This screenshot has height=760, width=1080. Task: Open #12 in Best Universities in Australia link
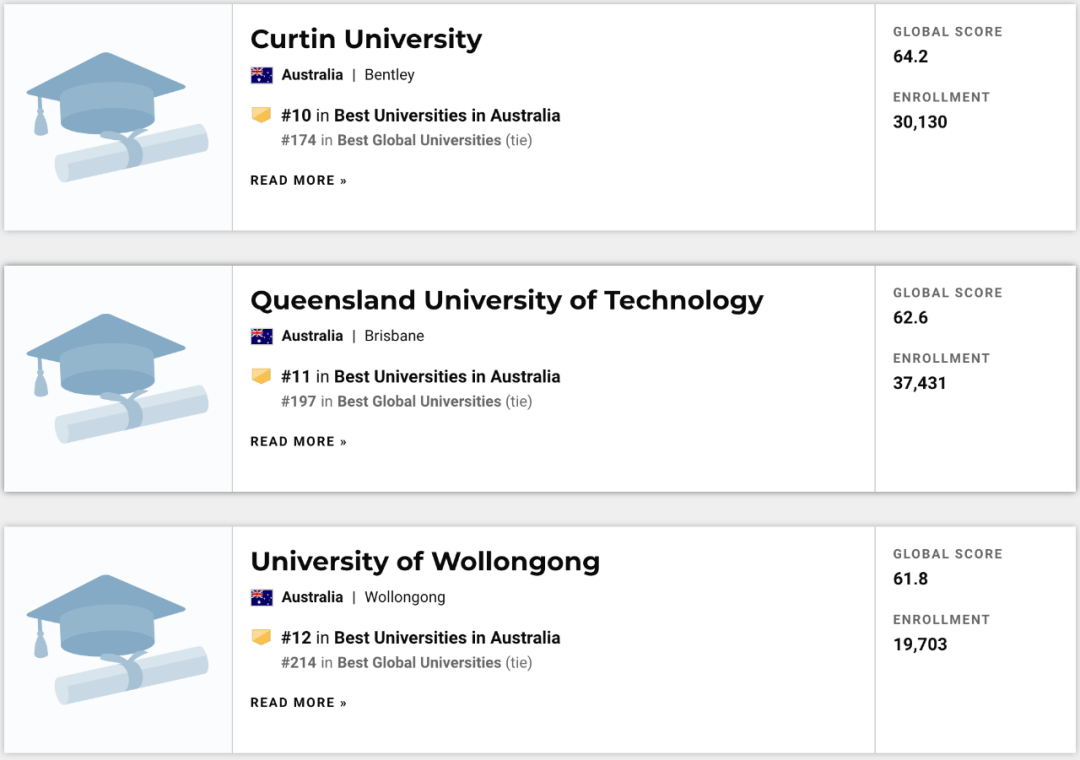(421, 637)
